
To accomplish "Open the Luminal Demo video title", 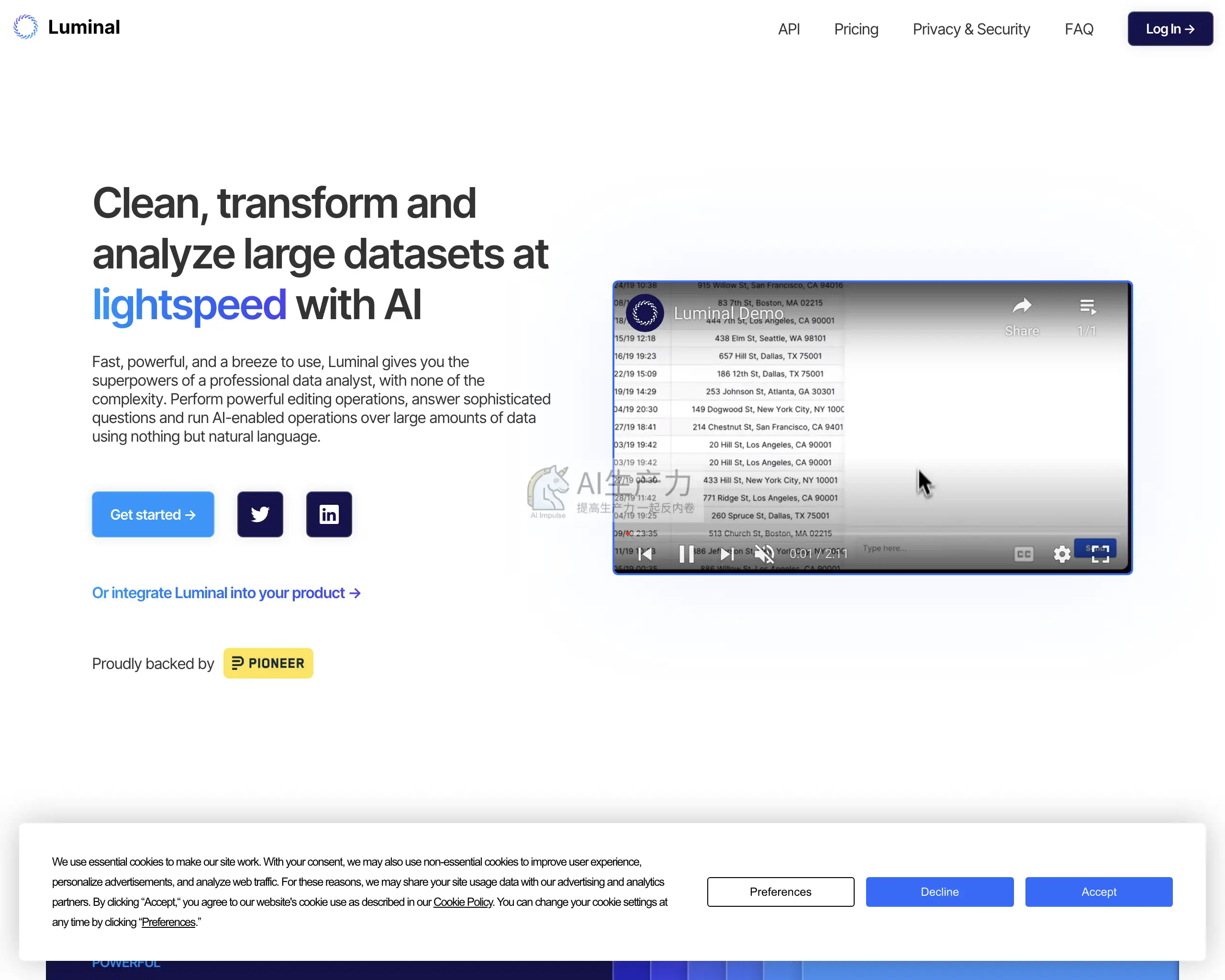I will click(728, 313).
